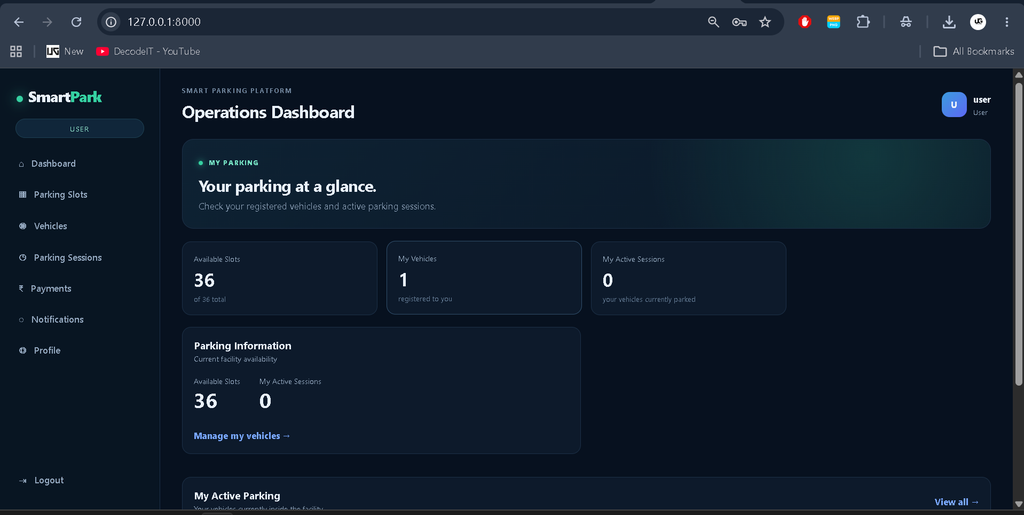Reload the page with refresh icon

[x=76, y=22]
